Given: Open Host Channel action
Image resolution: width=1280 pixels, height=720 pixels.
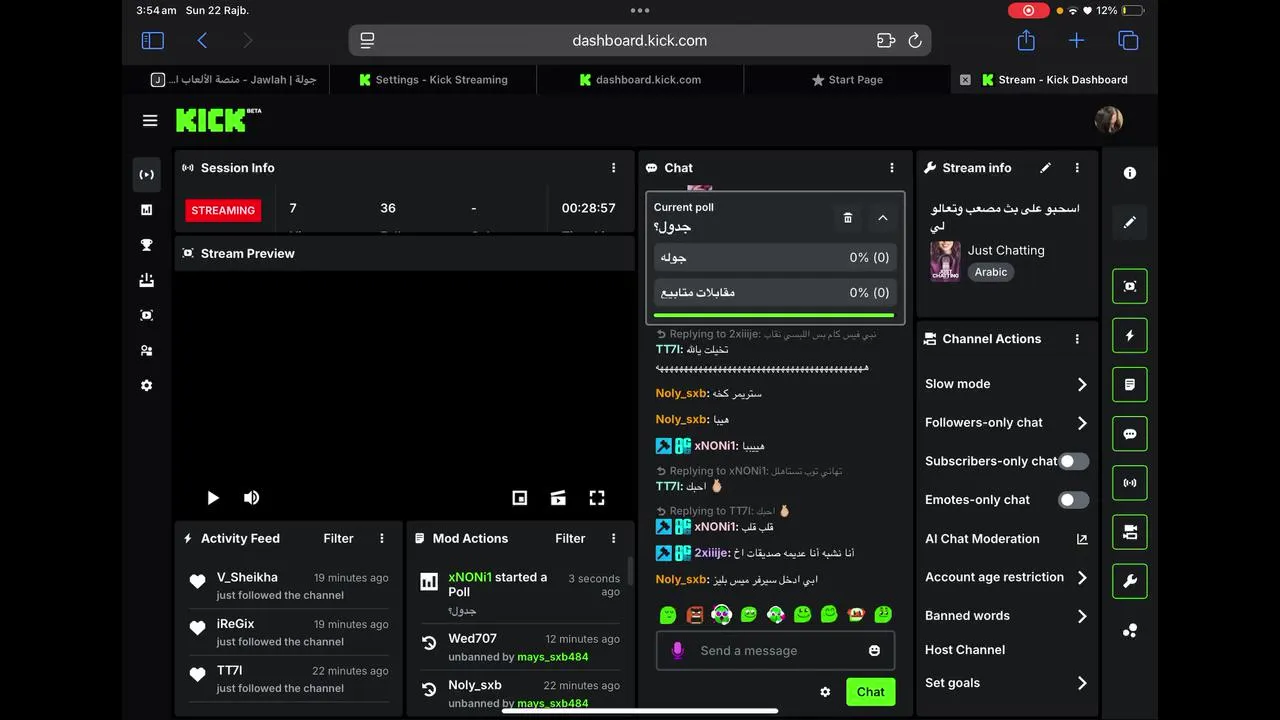Looking at the screenshot, I should [x=965, y=650].
